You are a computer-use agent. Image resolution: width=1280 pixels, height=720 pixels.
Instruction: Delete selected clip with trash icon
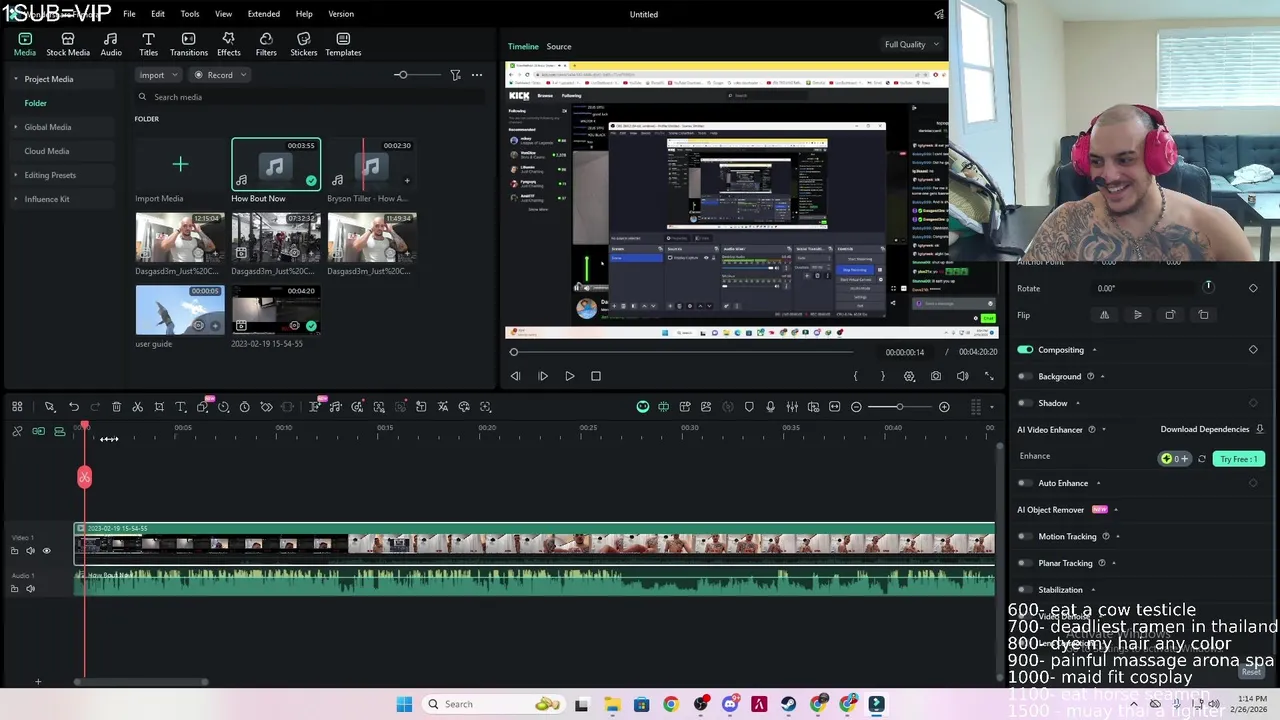tap(116, 407)
